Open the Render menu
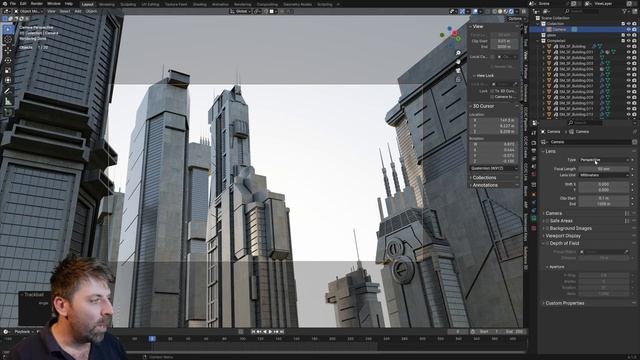640x360 pixels. 36,4
